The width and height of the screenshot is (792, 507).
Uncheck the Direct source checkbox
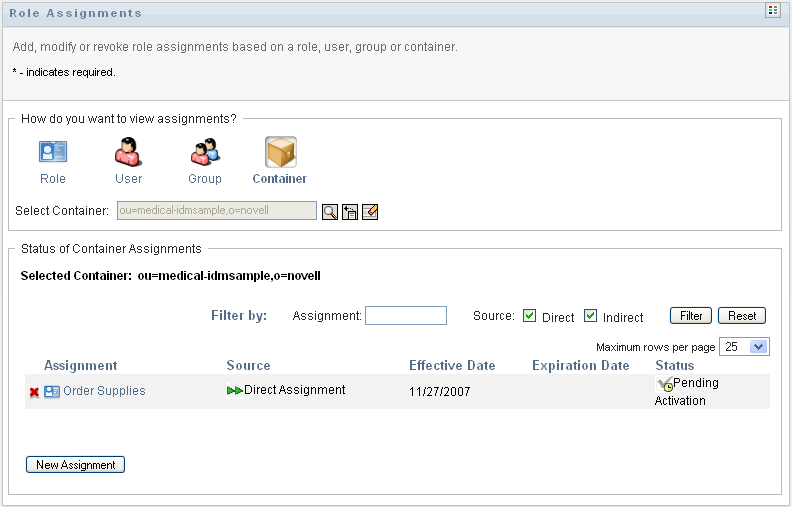click(x=530, y=316)
